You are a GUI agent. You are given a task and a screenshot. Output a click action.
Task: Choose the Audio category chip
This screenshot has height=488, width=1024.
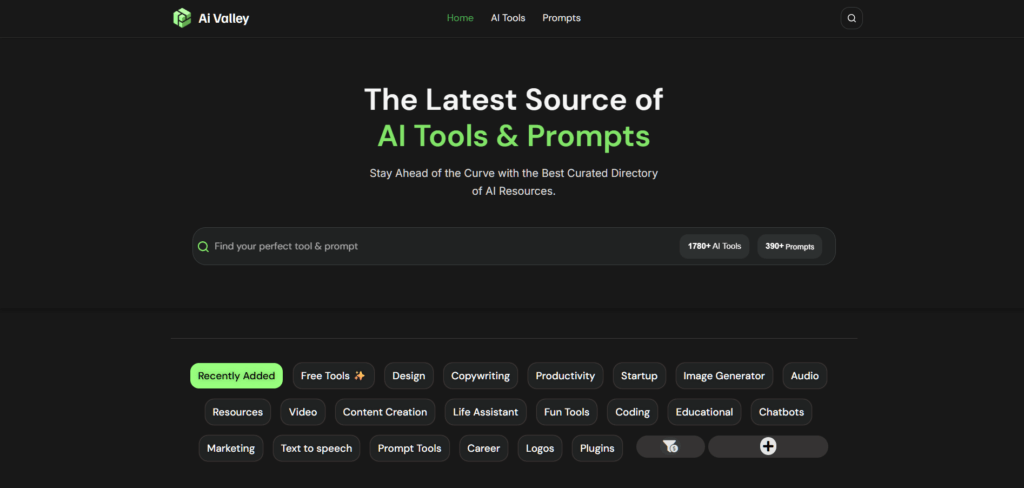click(804, 376)
